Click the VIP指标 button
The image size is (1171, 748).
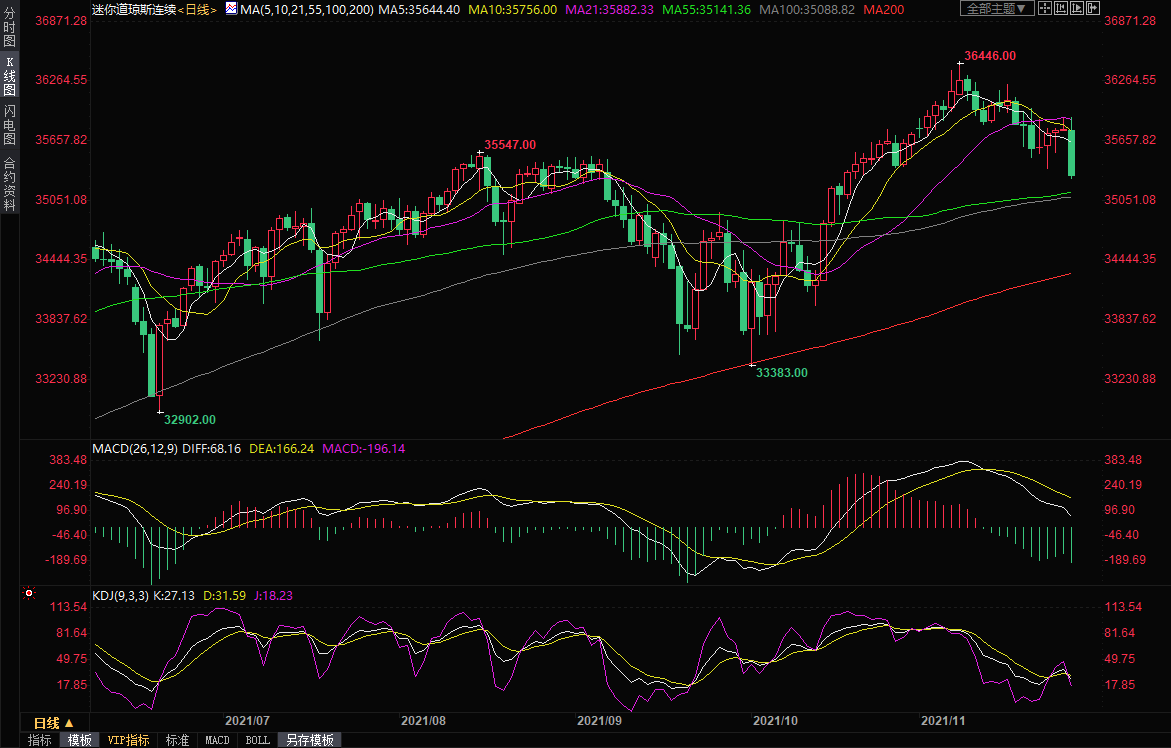(129, 740)
